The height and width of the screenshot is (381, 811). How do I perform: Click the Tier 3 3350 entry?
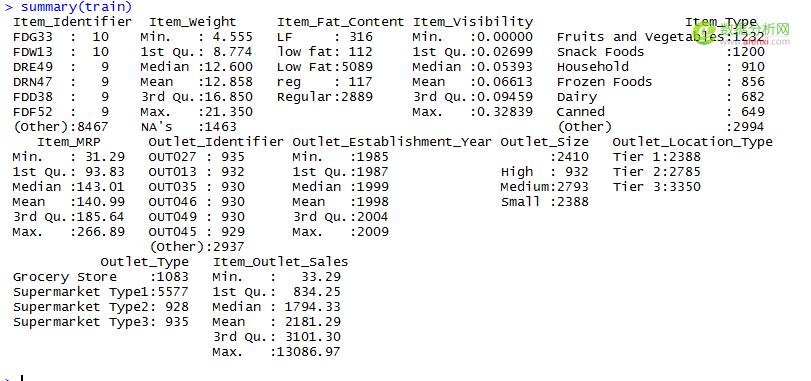[657, 187]
